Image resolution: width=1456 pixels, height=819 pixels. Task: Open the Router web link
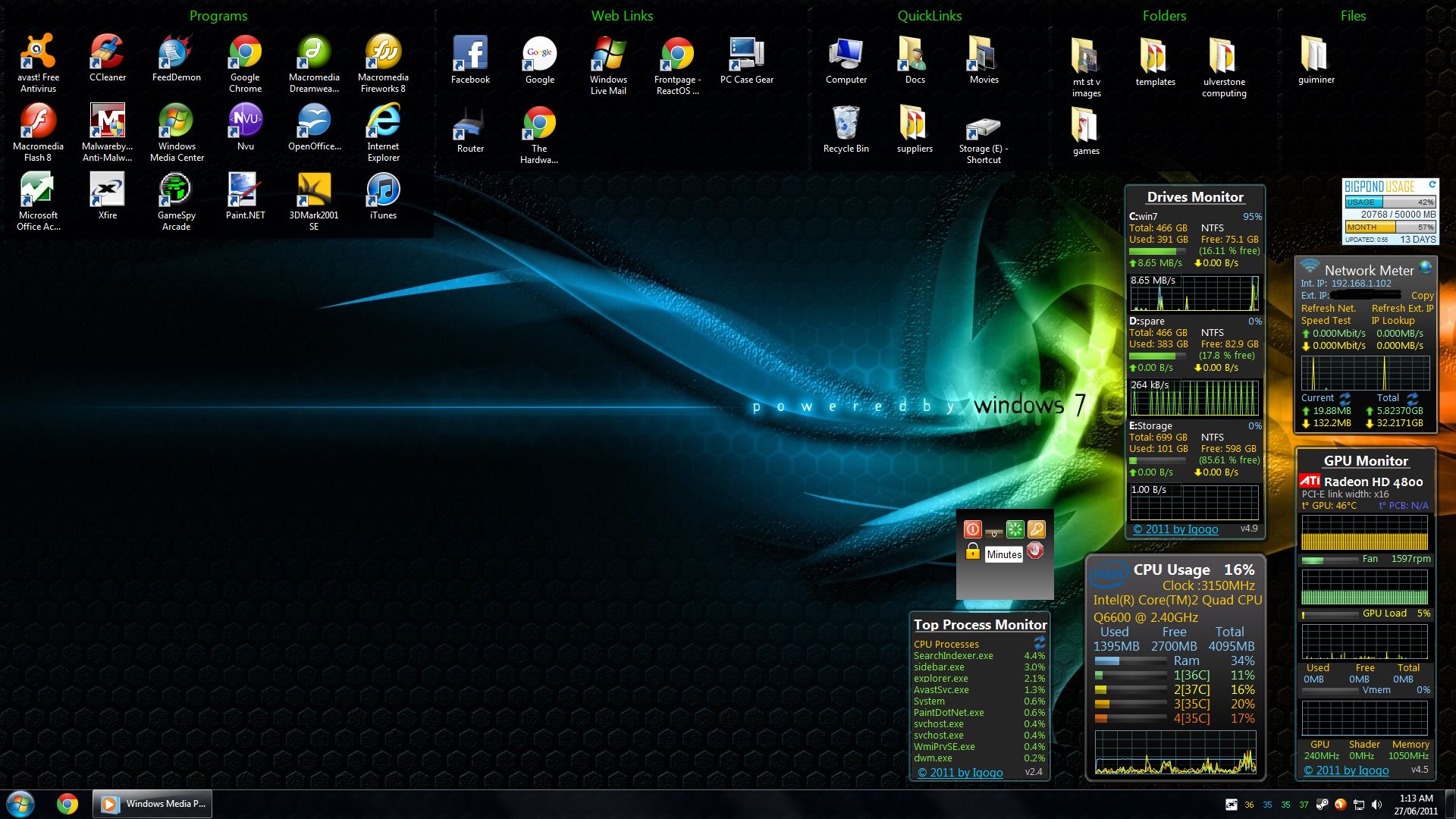tap(470, 127)
